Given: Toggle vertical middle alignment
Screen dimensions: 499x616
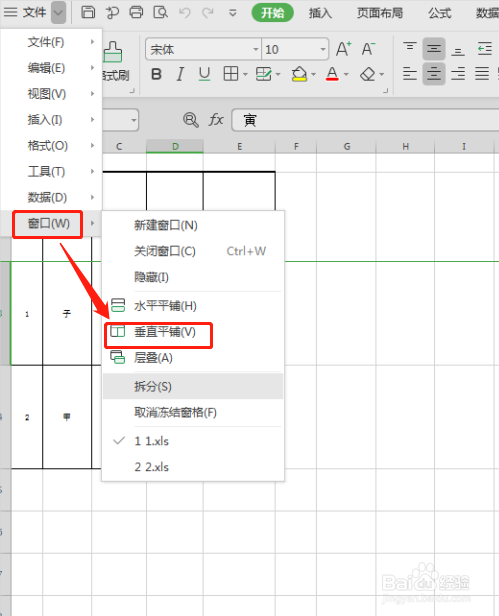Looking at the screenshot, I should [434, 49].
